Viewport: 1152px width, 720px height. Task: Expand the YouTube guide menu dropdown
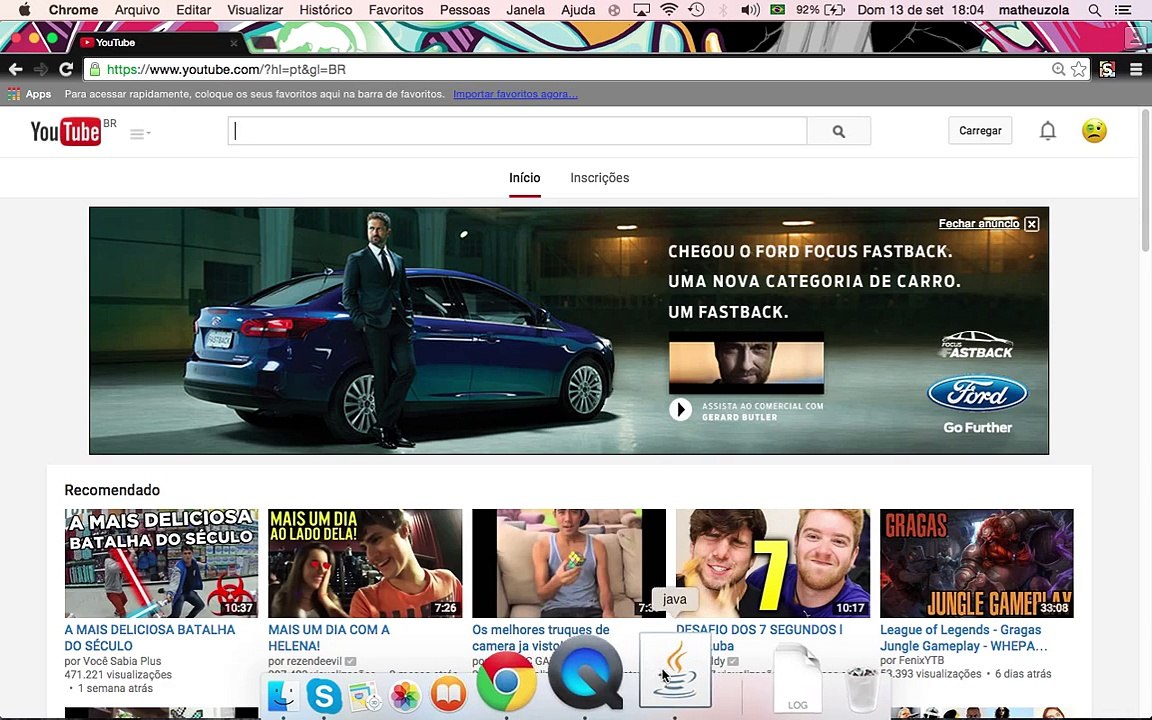140,134
